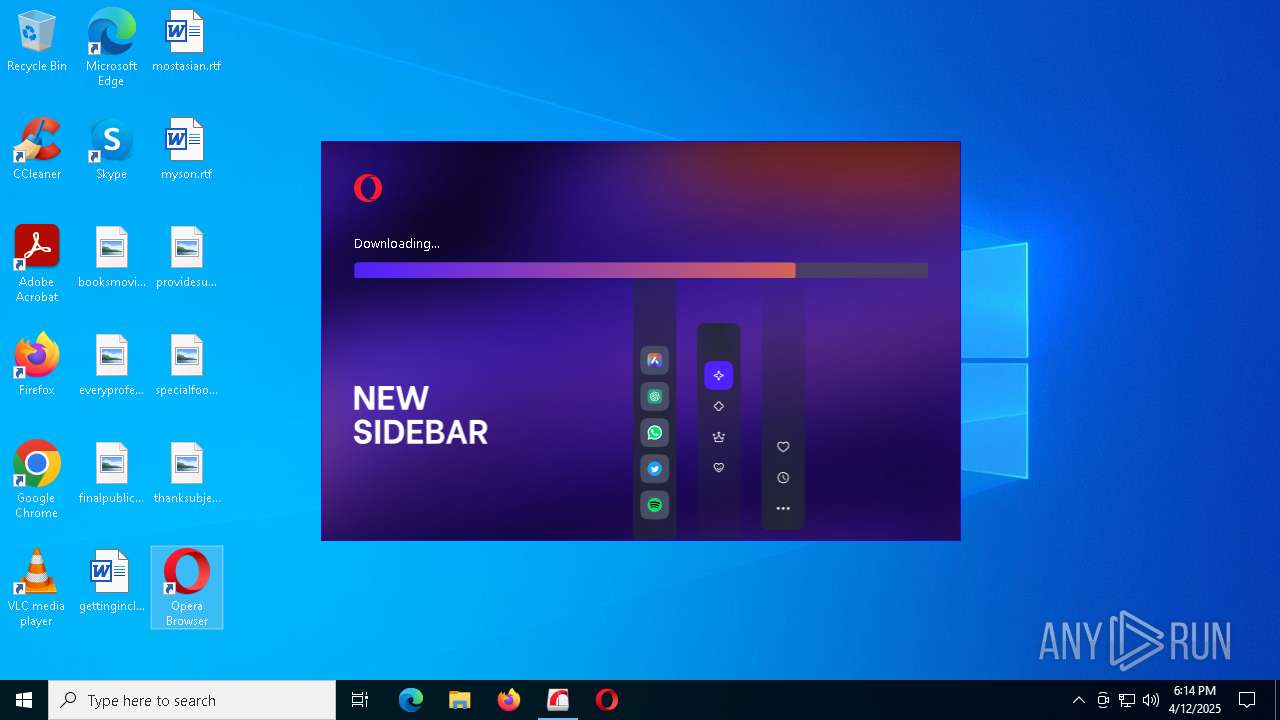
Task: Switch to Opera installer taskbar item
Action: point(558,700)
